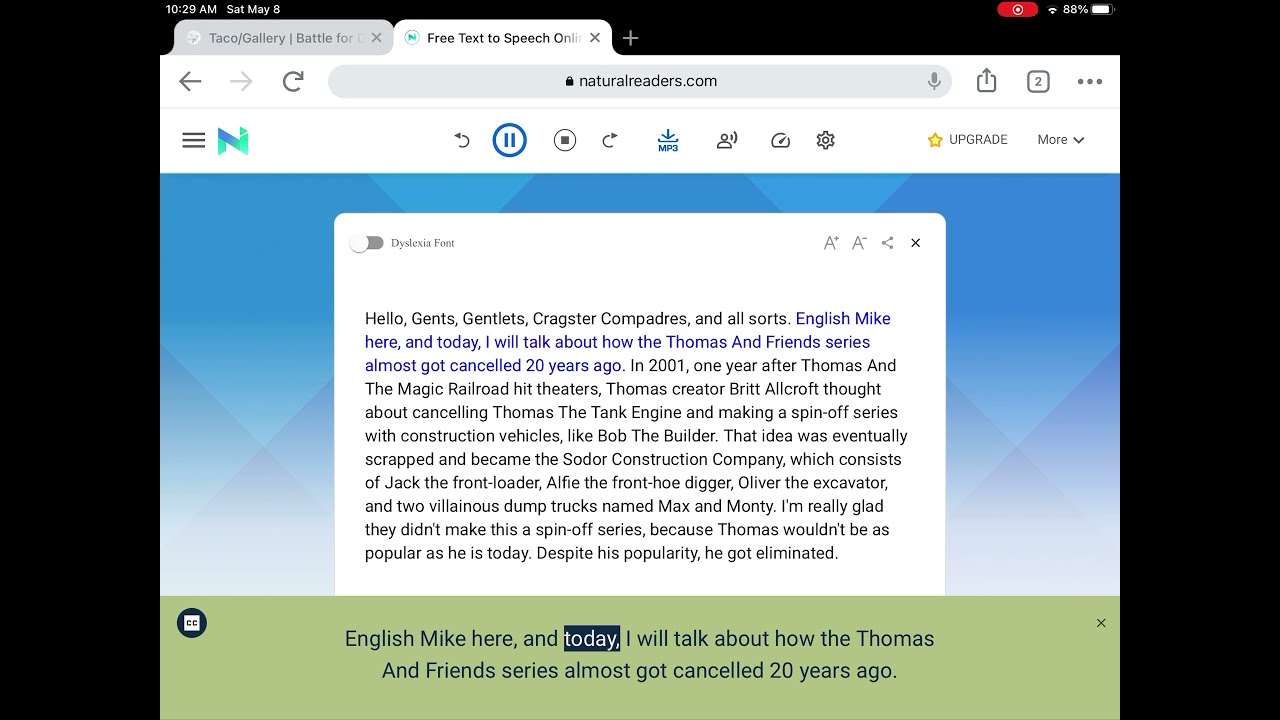Click the NaturalReaders N logo
The height and width of the screenshot is (720, 1280).
[x=233, y=141]
